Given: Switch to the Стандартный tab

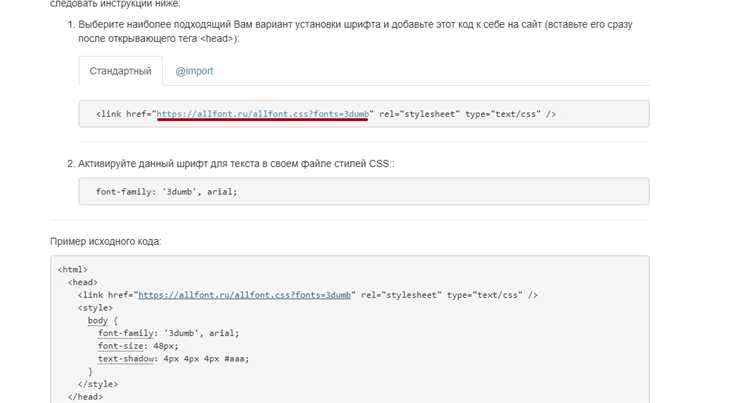Looking at the screenshot, I should pos(120,71).
